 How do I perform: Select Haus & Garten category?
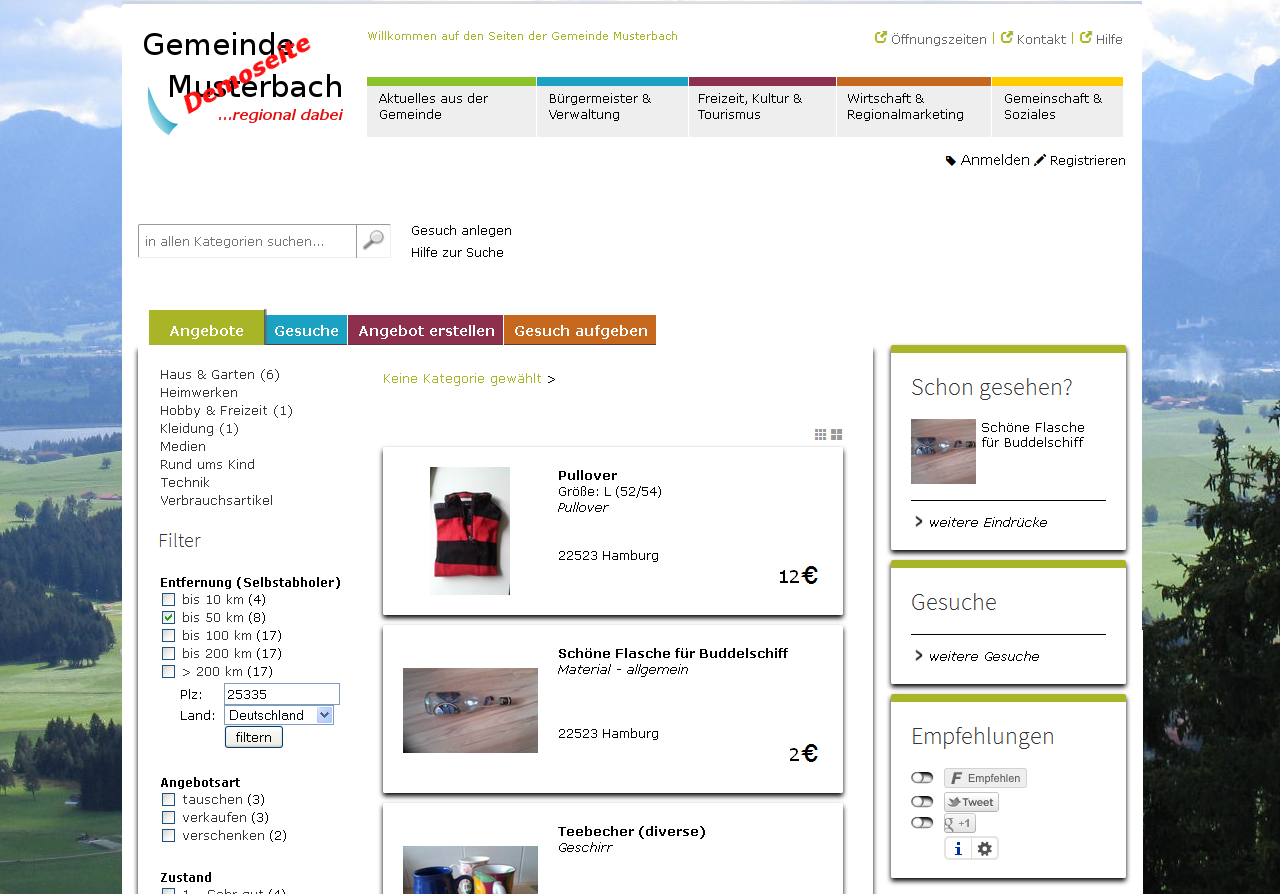[x=220, y=375]
